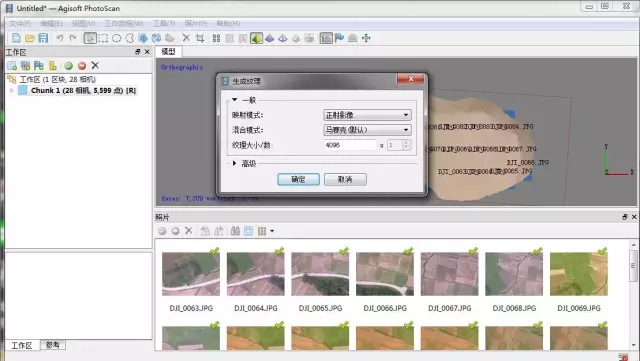Switch to the 工作区 tab at bottom
This screenshot has width=640, height=361.
[22, 345]
